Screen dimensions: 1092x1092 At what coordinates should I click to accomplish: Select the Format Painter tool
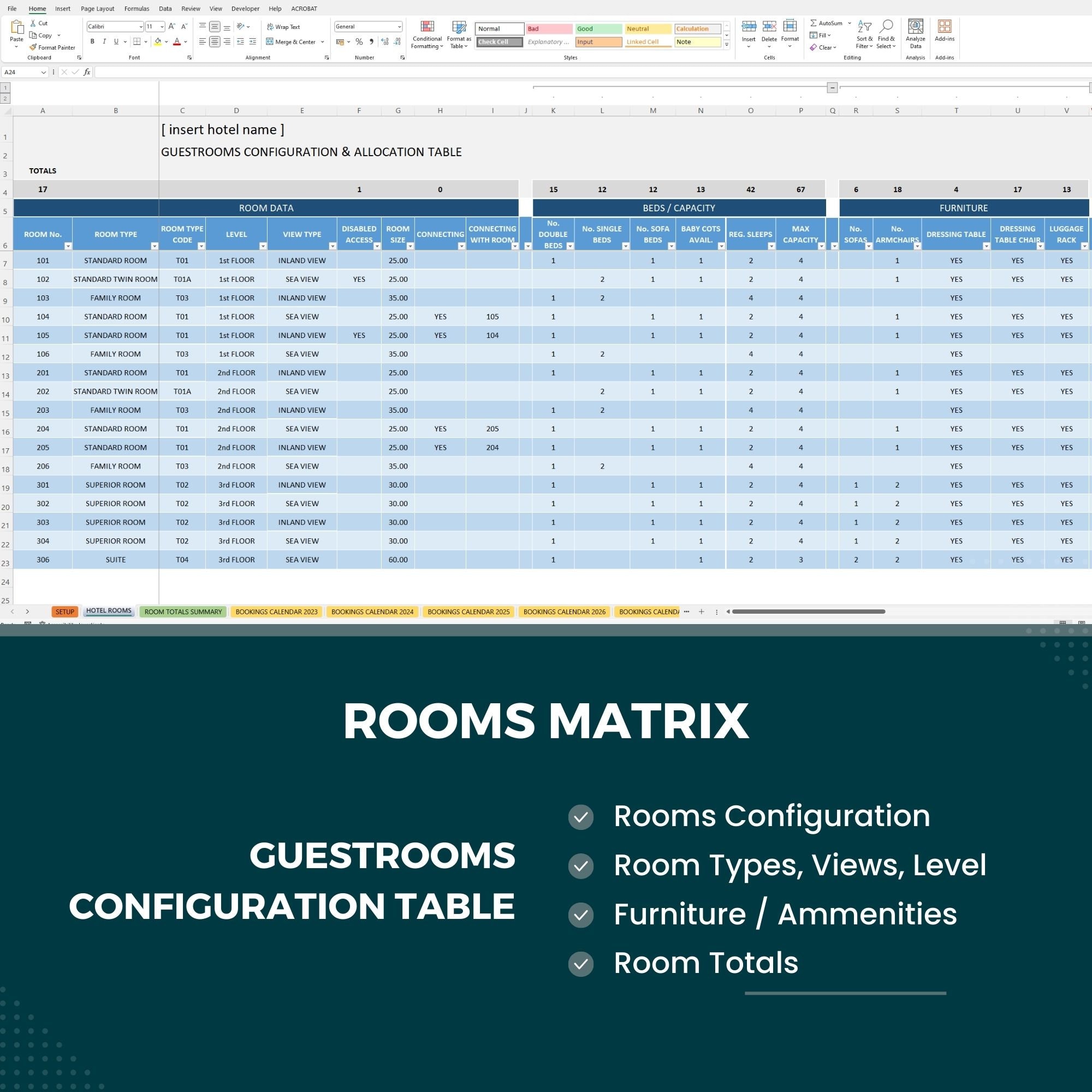click(52, 48)
